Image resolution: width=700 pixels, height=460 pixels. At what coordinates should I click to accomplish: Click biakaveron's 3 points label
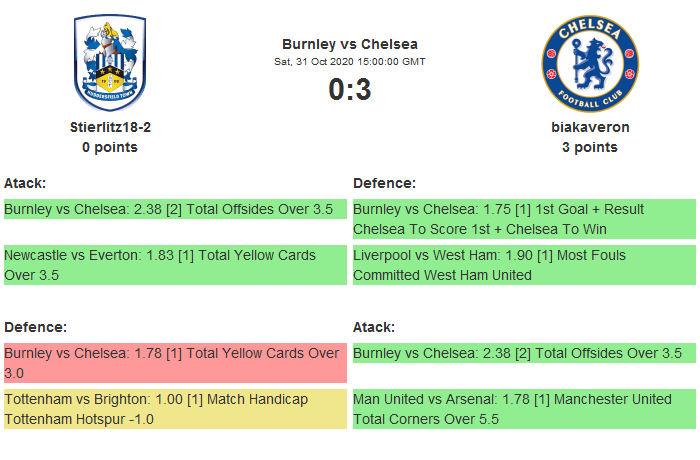click(x=590, y=147)
